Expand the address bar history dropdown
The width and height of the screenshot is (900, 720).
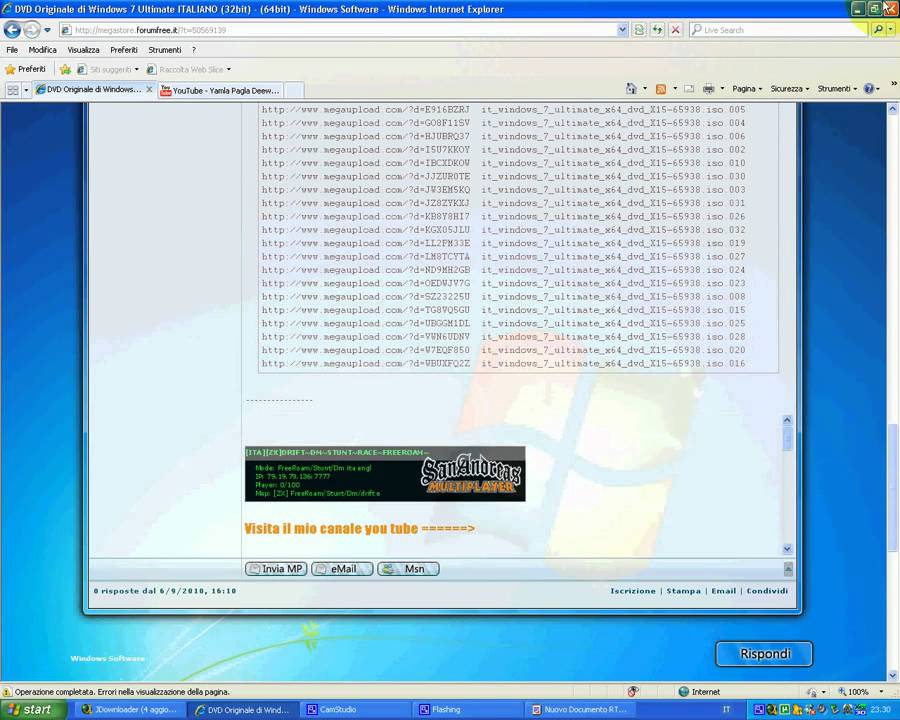coord(622,30)
